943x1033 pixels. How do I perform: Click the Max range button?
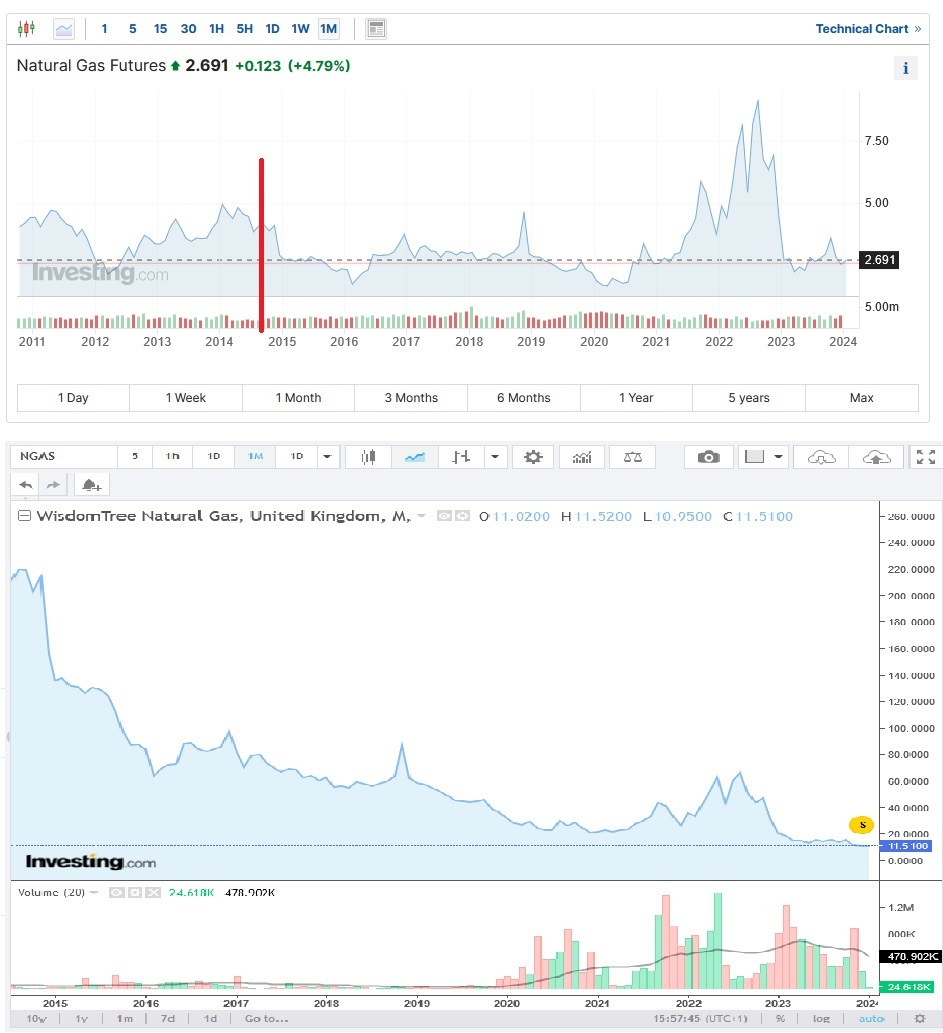coord(861,398)
